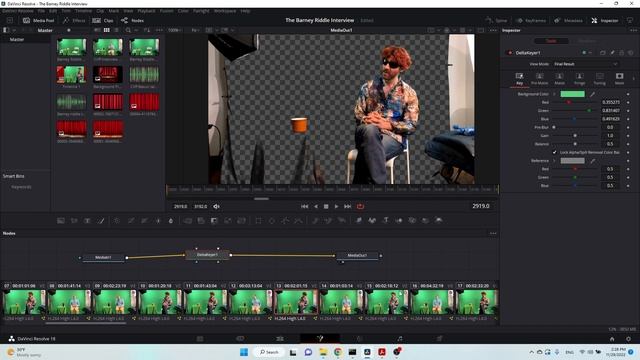The height and width of the screenshot is (360, 640).
Task: Add a Transform node from the toolbar
Action: pos(241,220)
